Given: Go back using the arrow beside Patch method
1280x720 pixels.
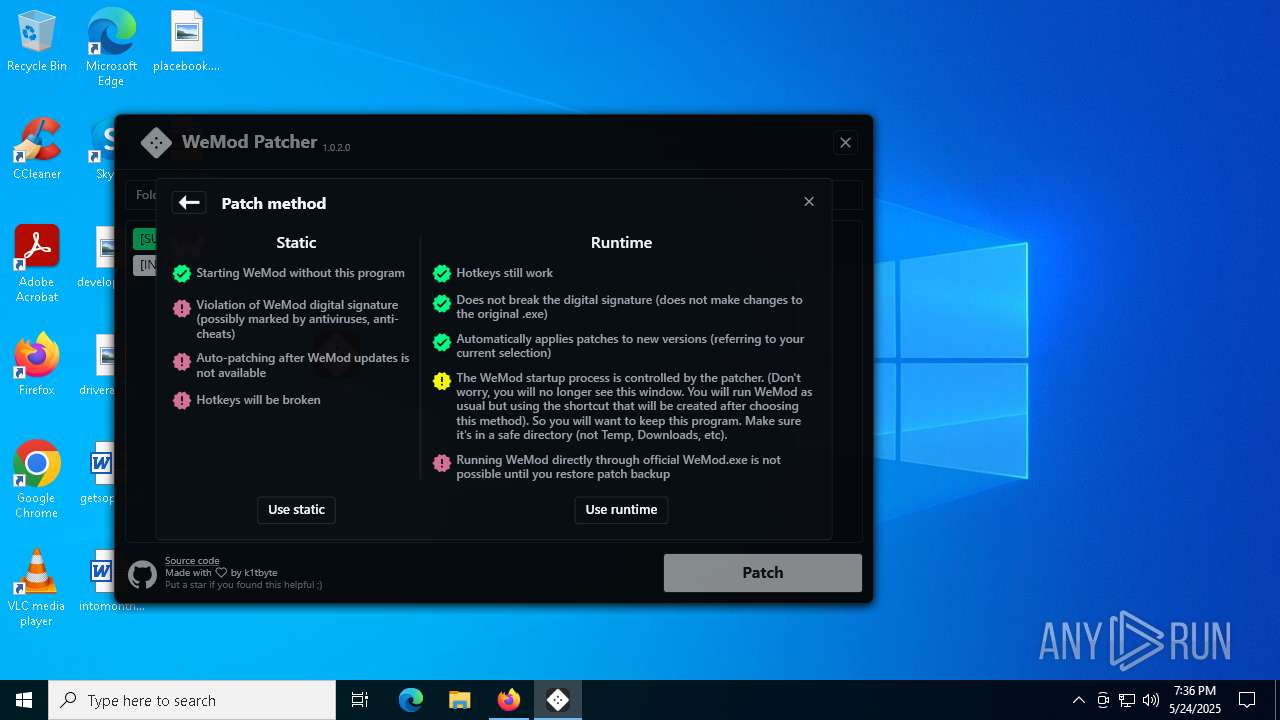Looking at the screenshot, I should 189,203.
